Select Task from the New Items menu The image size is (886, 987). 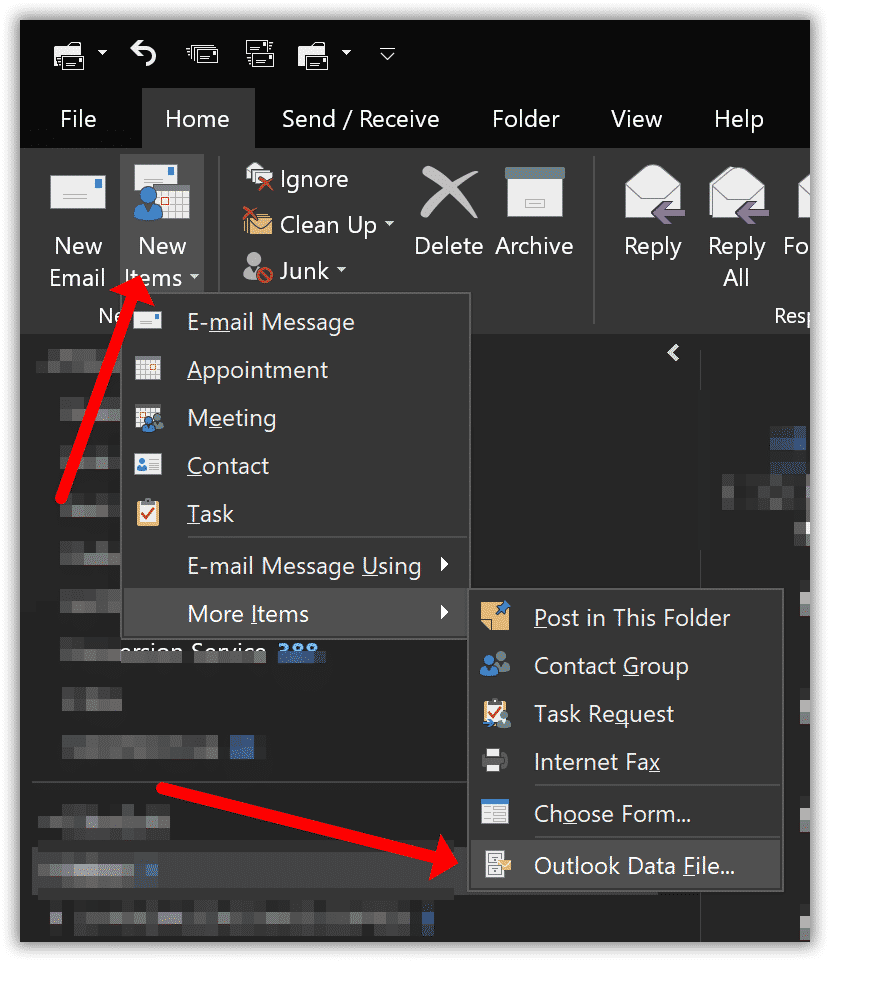click(296, 514)
